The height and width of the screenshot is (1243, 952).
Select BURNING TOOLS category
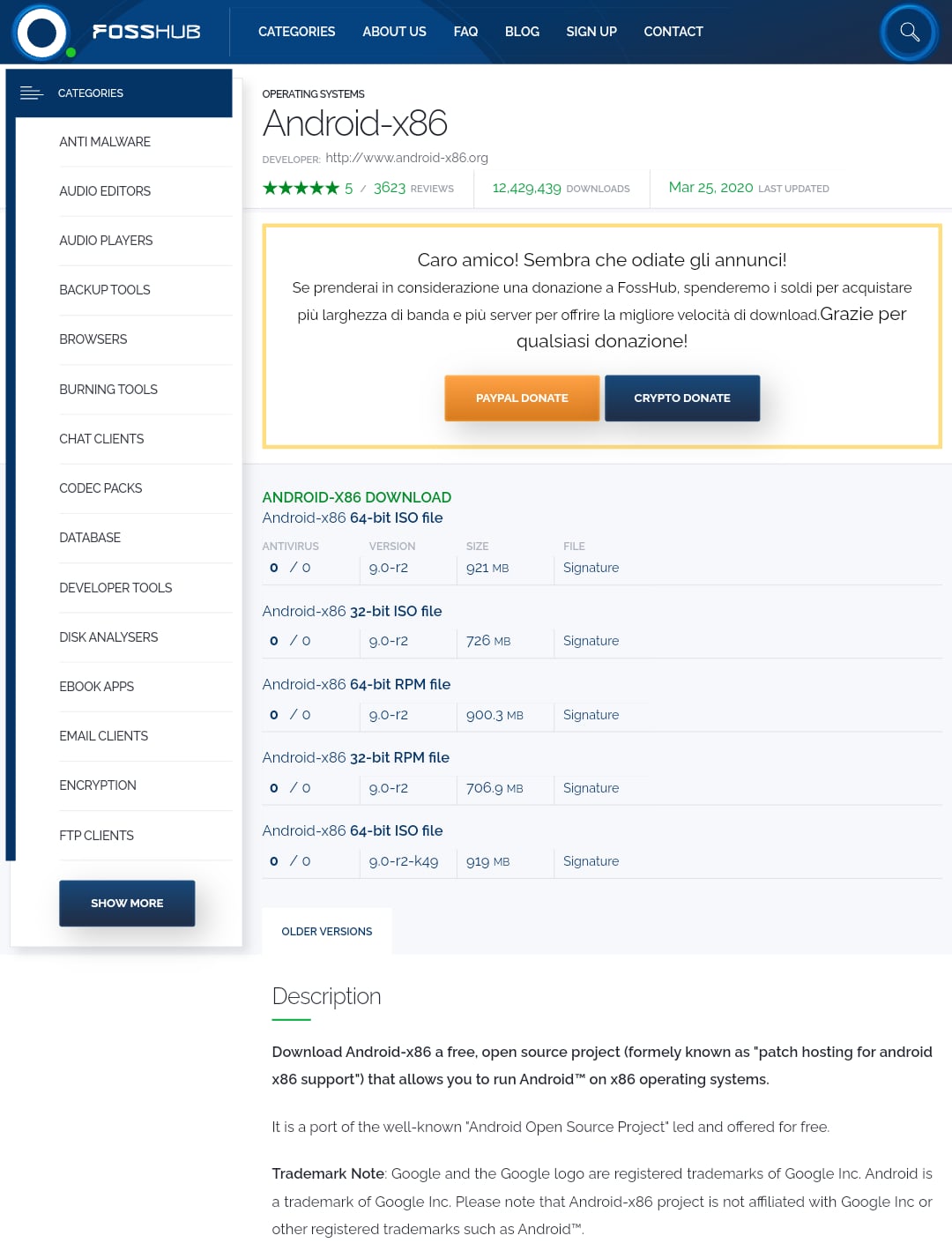(108, 390)
